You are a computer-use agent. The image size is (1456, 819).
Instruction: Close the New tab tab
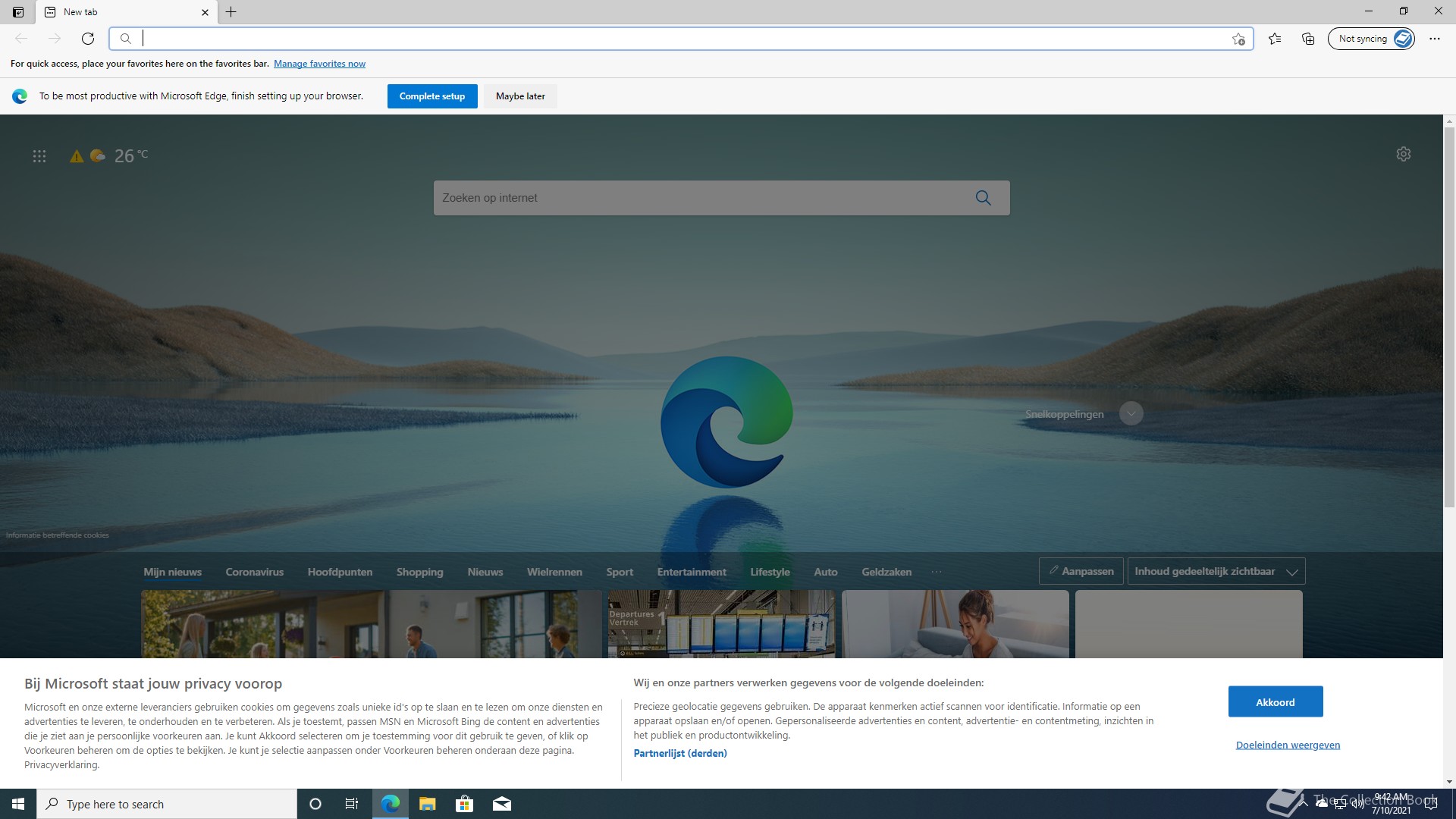(x=205, y=12)
